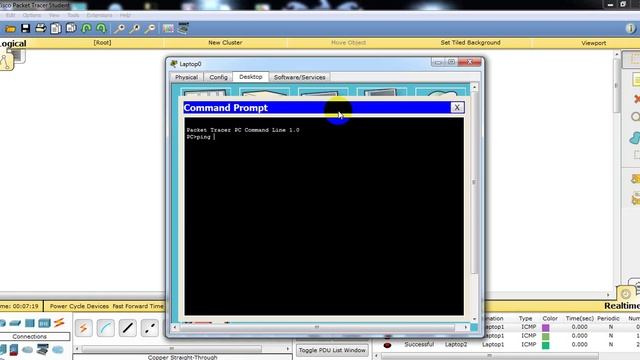Image resolution: width=640 pixels, height=360 pixels.
Task: Click Set Tiled Background button
Action: point(470,42)
